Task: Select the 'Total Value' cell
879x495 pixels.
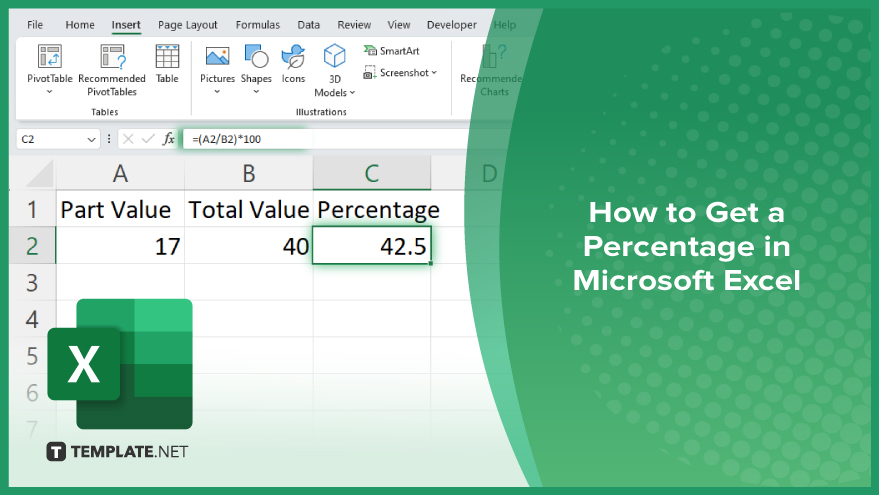Action: click(x=248, y=210)
